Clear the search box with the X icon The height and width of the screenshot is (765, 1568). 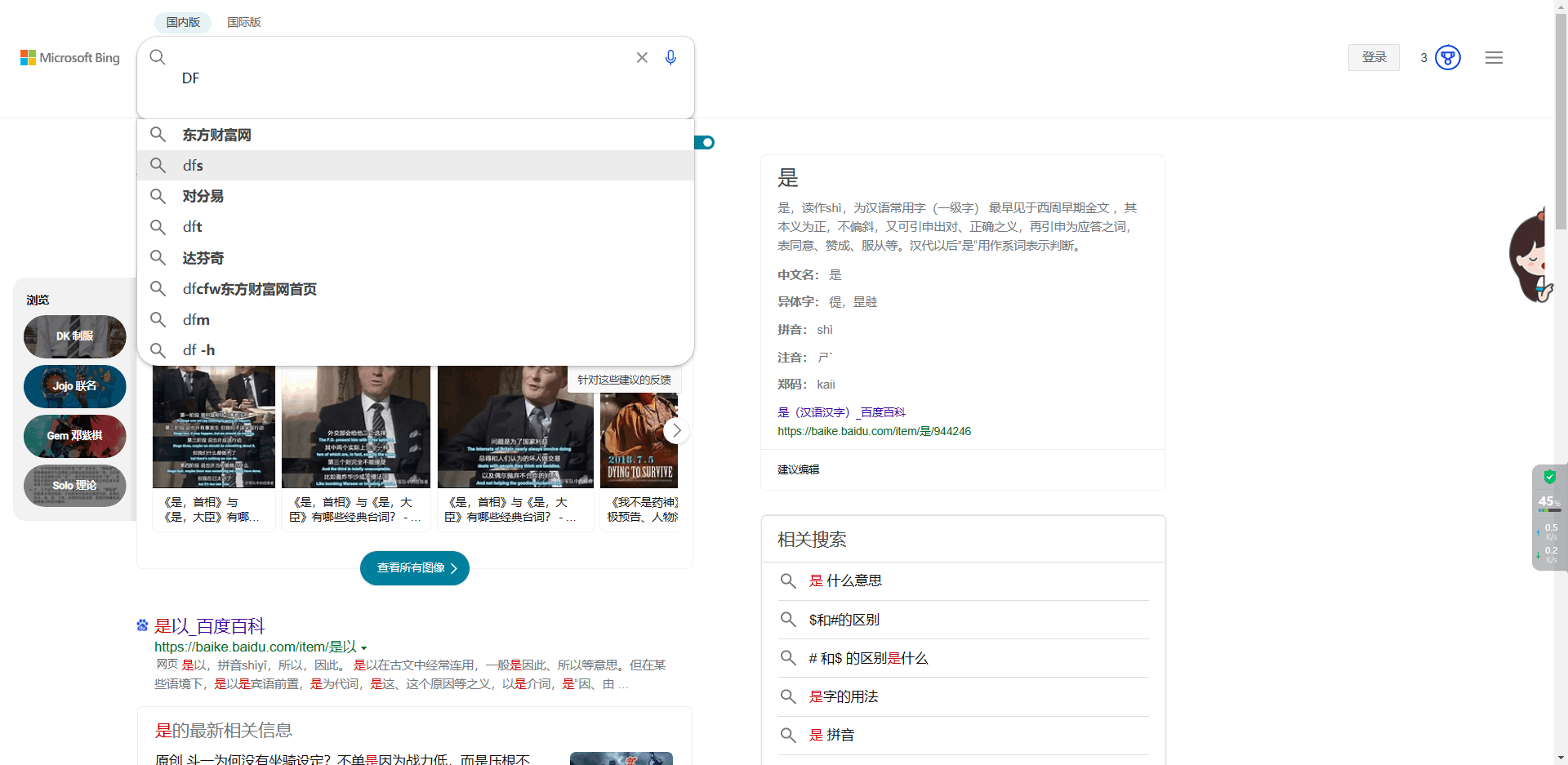(x=642, y=57)
